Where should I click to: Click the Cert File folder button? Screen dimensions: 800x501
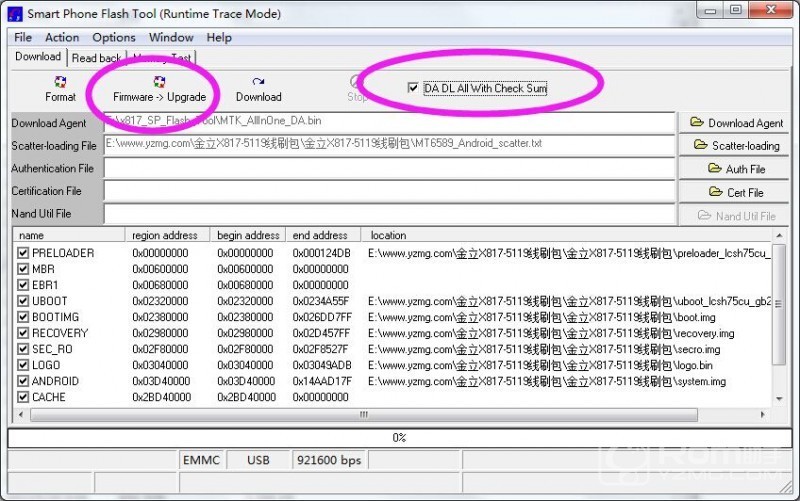point(734,192)
